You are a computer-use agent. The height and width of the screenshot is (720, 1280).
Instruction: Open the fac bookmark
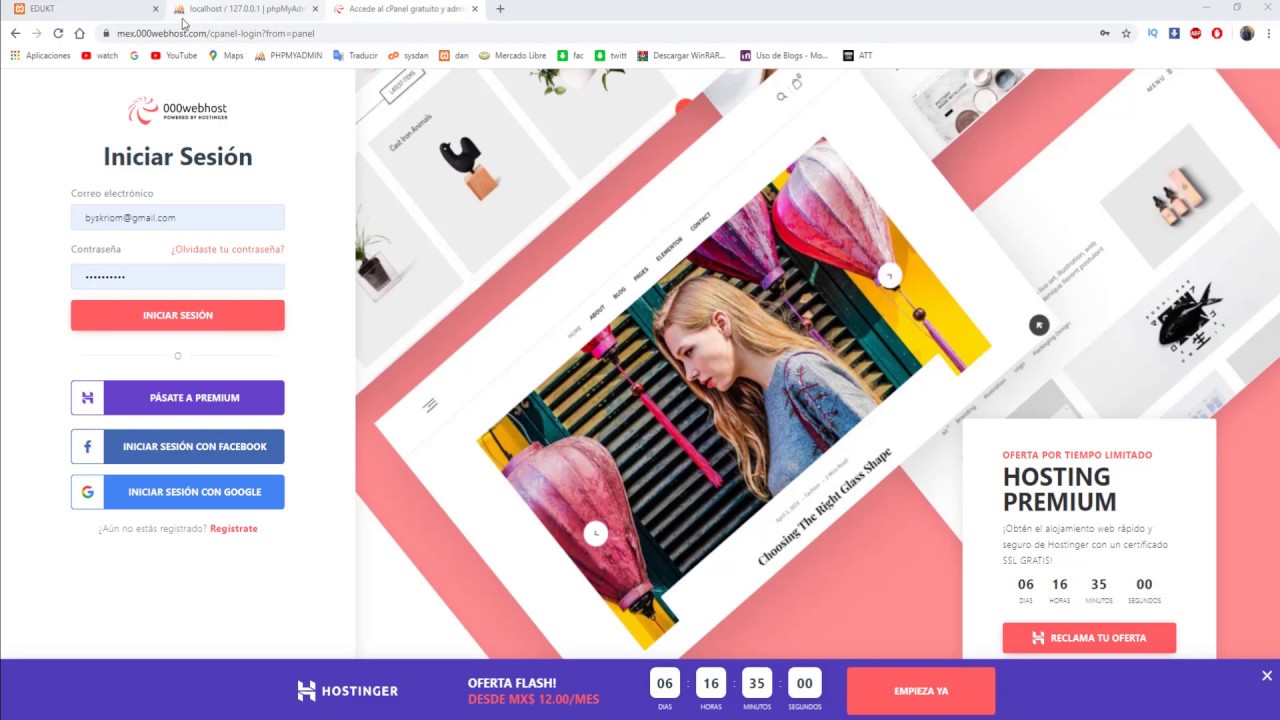click(571, 56)
